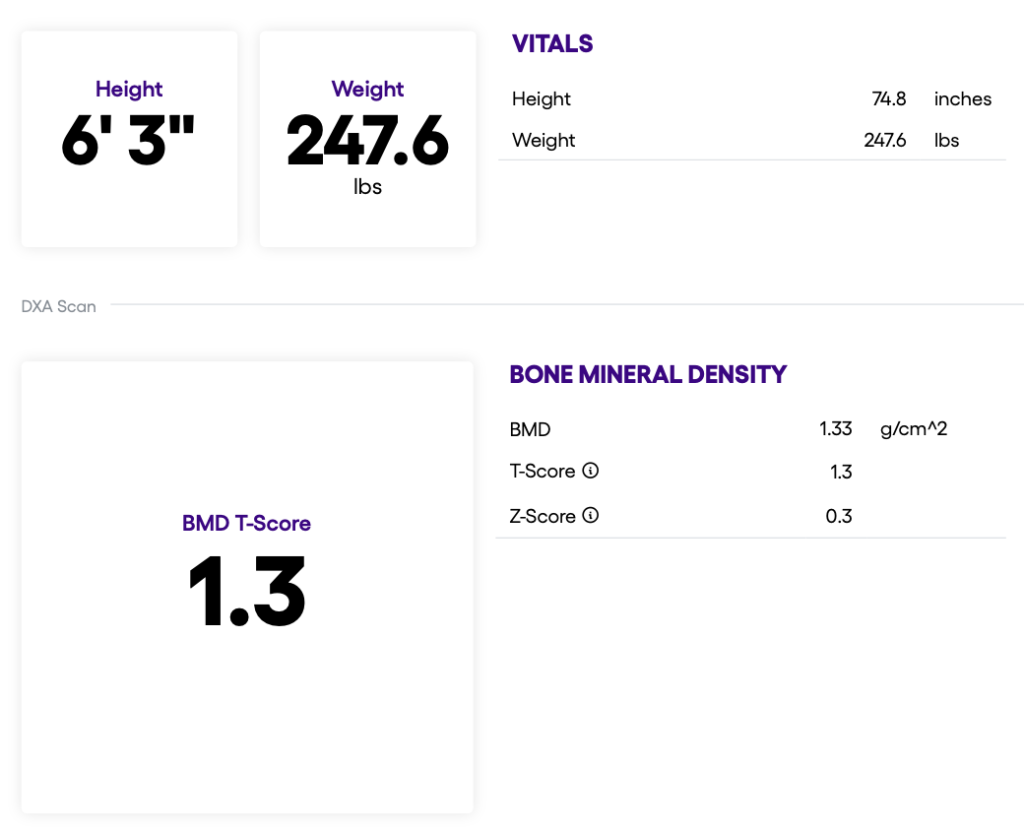This screenshot has width=1024, height=829.
Task: Click the inches unit label
Action: coord(962,99)
